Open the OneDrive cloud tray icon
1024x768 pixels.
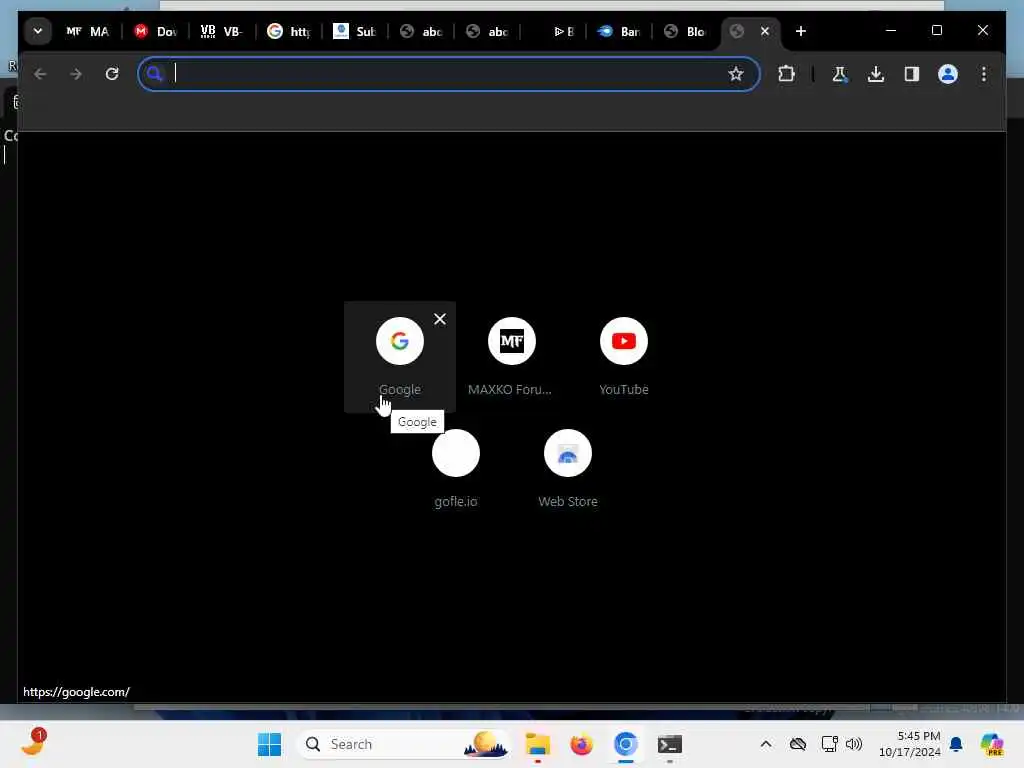pos(797,744)
